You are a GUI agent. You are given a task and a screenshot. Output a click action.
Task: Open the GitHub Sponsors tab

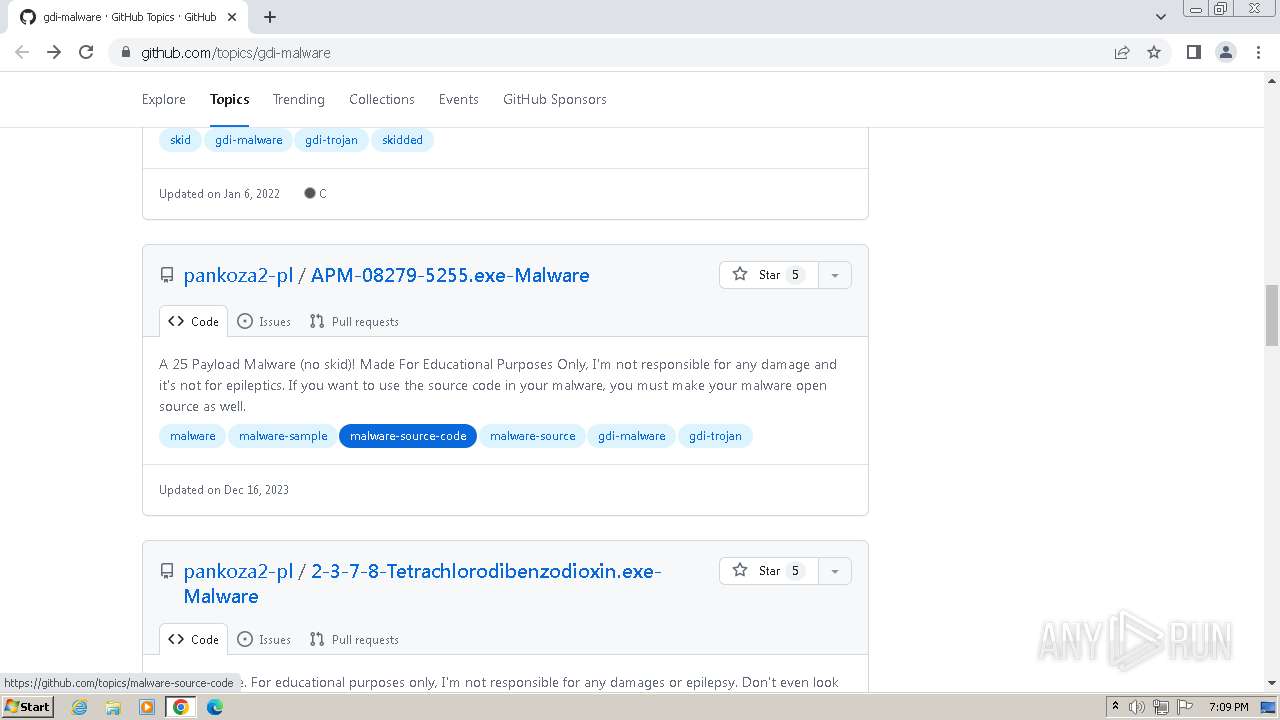[555, 99]
